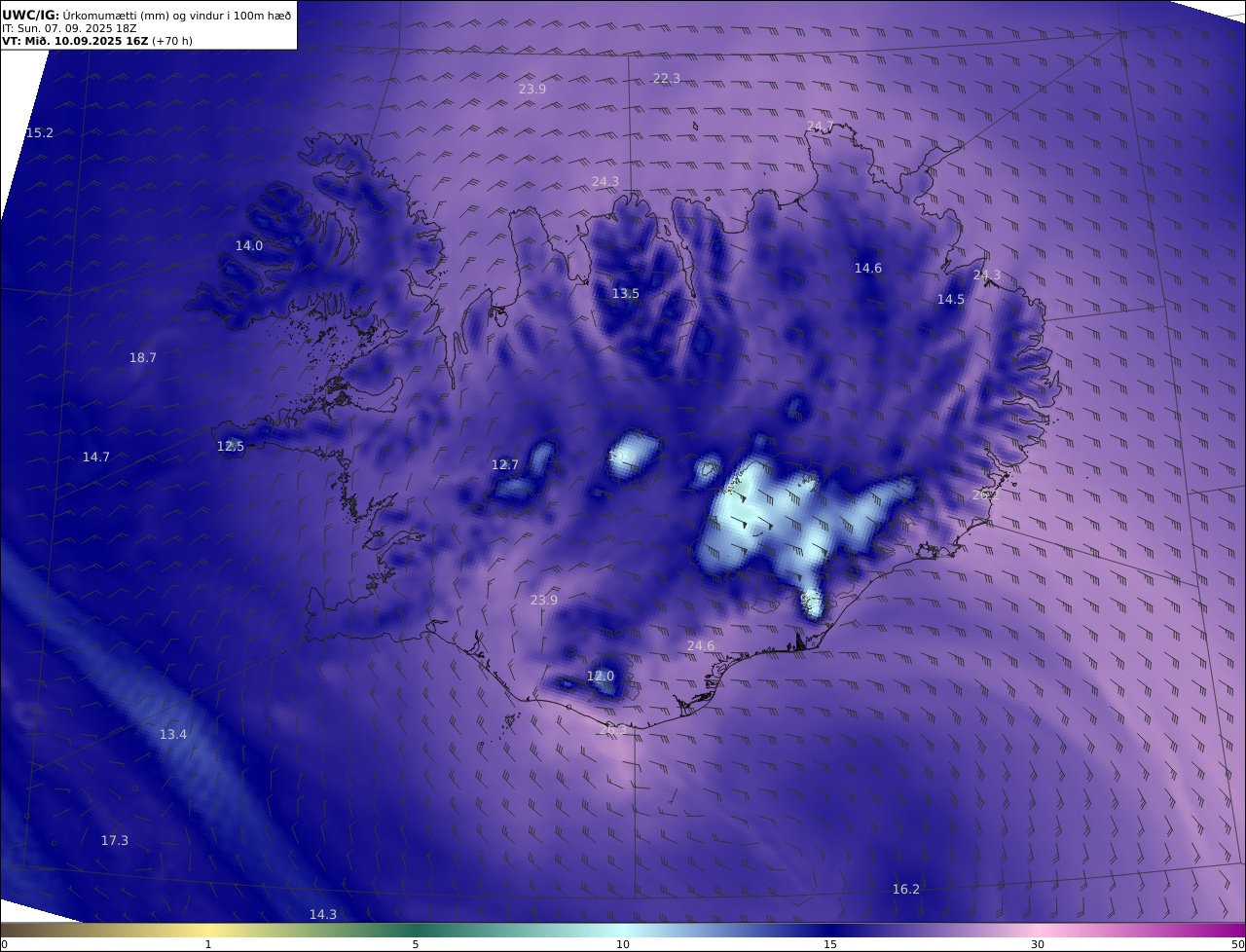1246x952 pixels.
Task: Click the colorbar tick label 10
Action: (x=623, y=944)
